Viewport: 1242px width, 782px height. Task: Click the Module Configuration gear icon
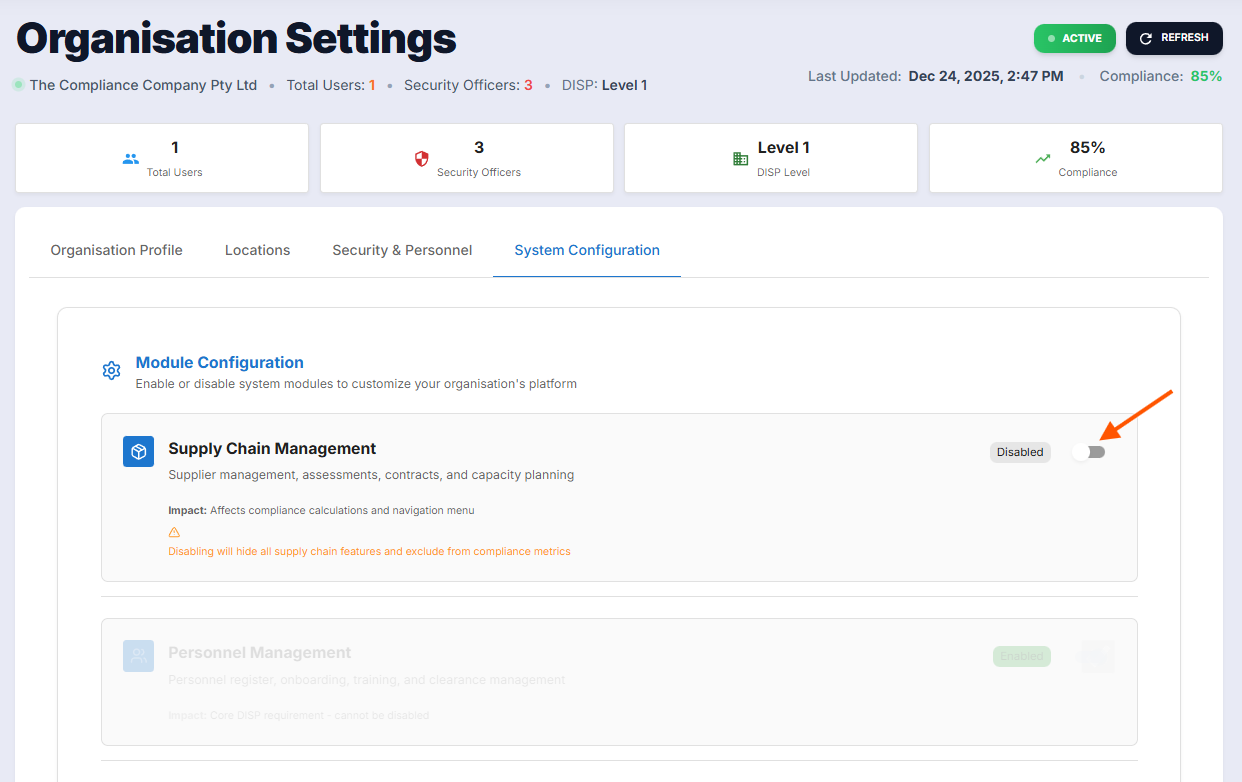click(x=112, y=371)
